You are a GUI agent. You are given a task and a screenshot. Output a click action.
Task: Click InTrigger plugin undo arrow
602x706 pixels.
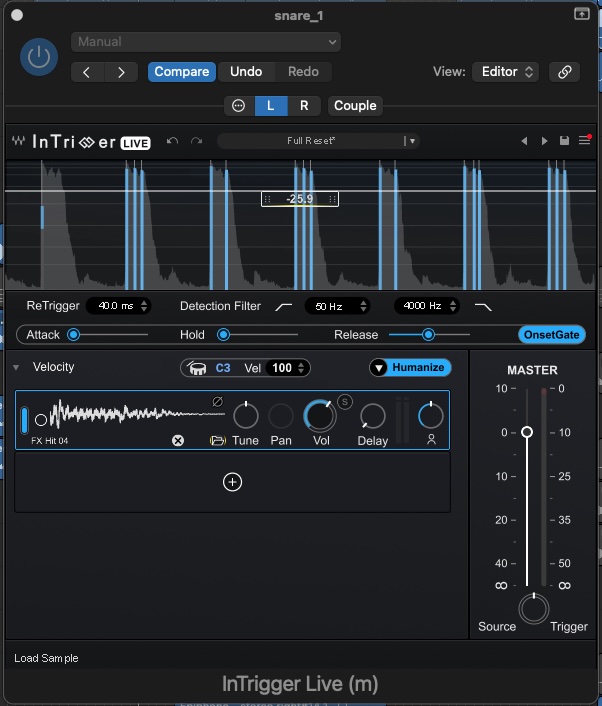pyautogui.click(x=172, y=141)
